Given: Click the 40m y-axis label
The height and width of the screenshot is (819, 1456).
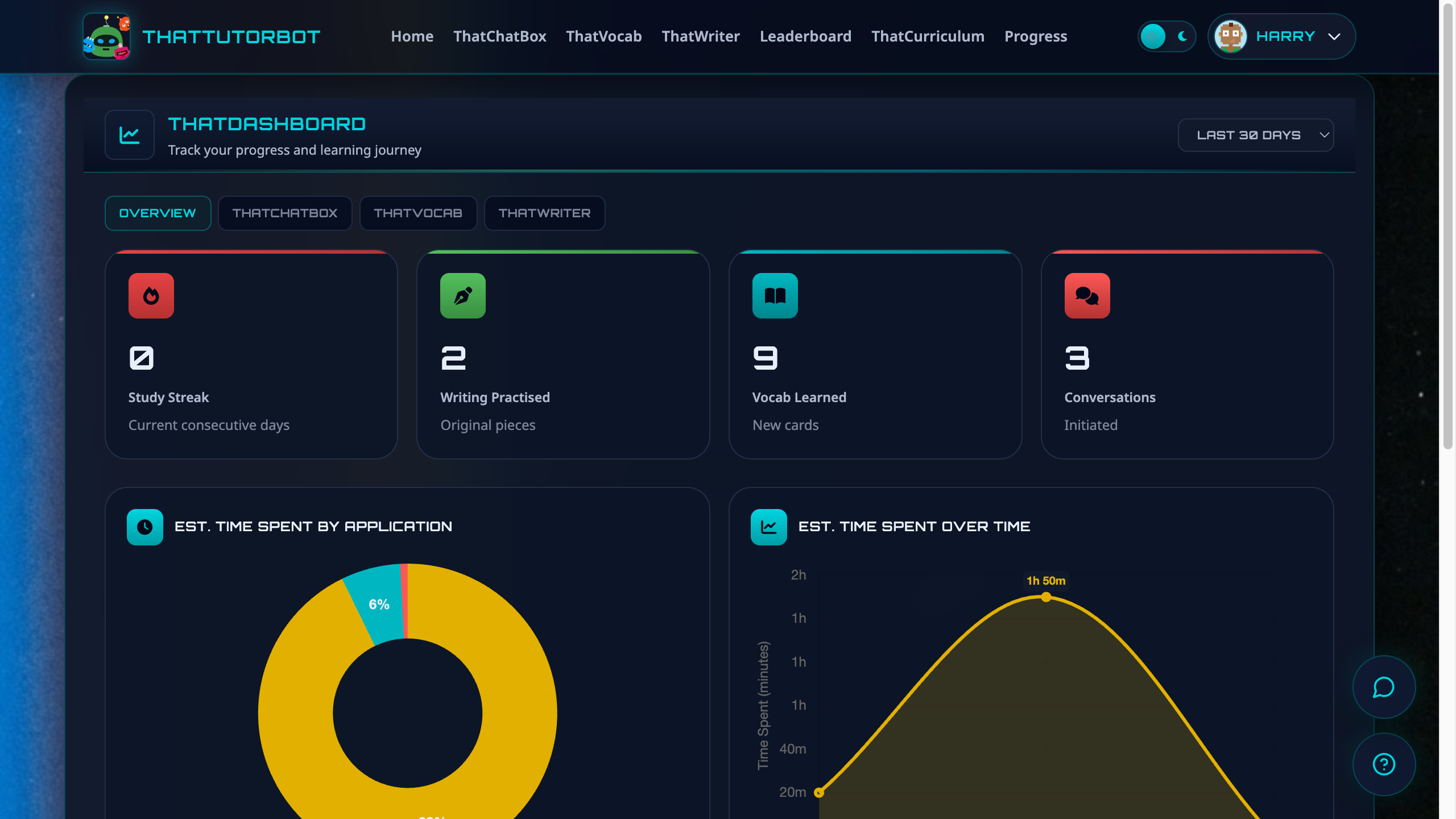Looking at the screenshot, I should 792,749.
